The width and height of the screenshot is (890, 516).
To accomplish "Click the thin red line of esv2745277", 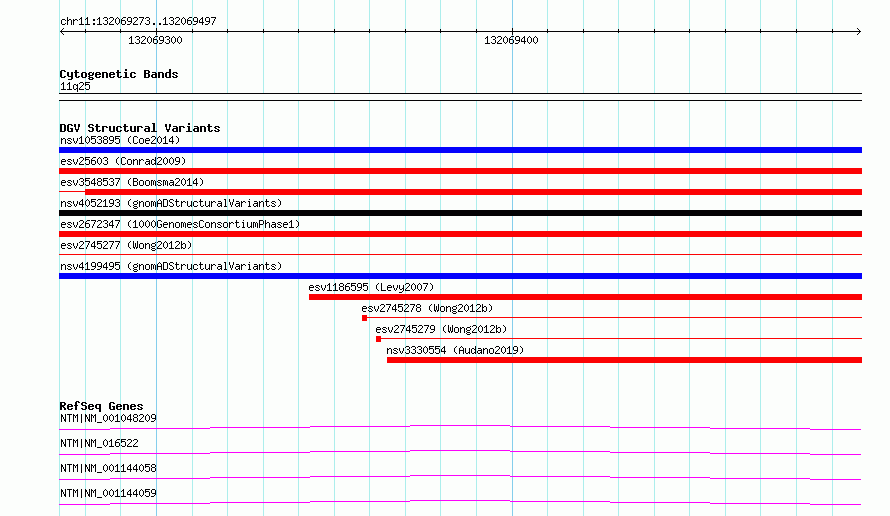I will point(460,254).
